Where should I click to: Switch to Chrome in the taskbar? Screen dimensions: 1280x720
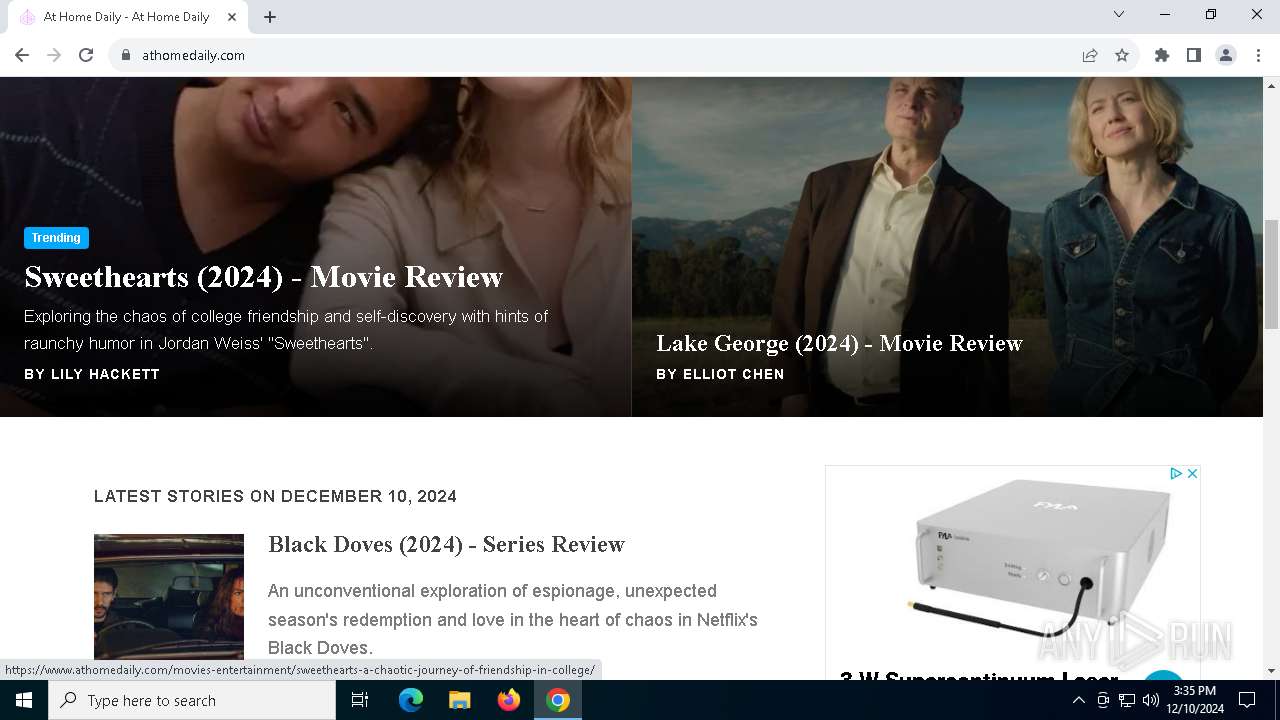(558, 700)
